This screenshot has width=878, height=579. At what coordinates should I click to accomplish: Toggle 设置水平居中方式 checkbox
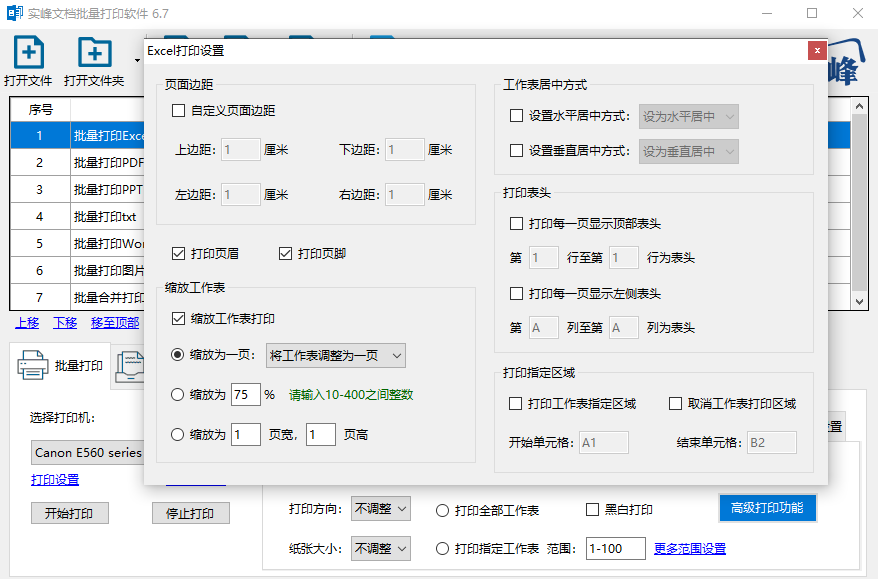516,116
